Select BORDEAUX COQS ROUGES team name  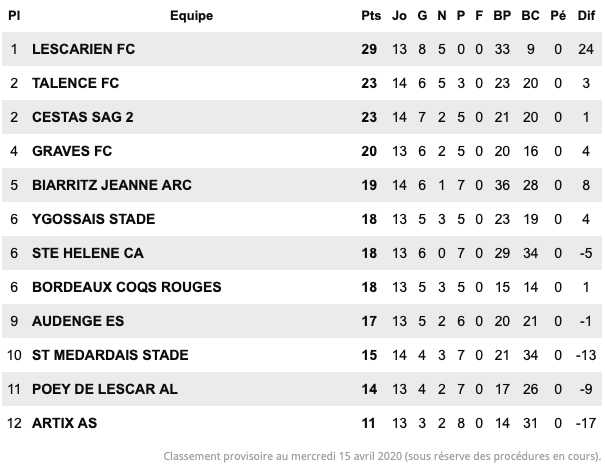[x=127, y=287]
